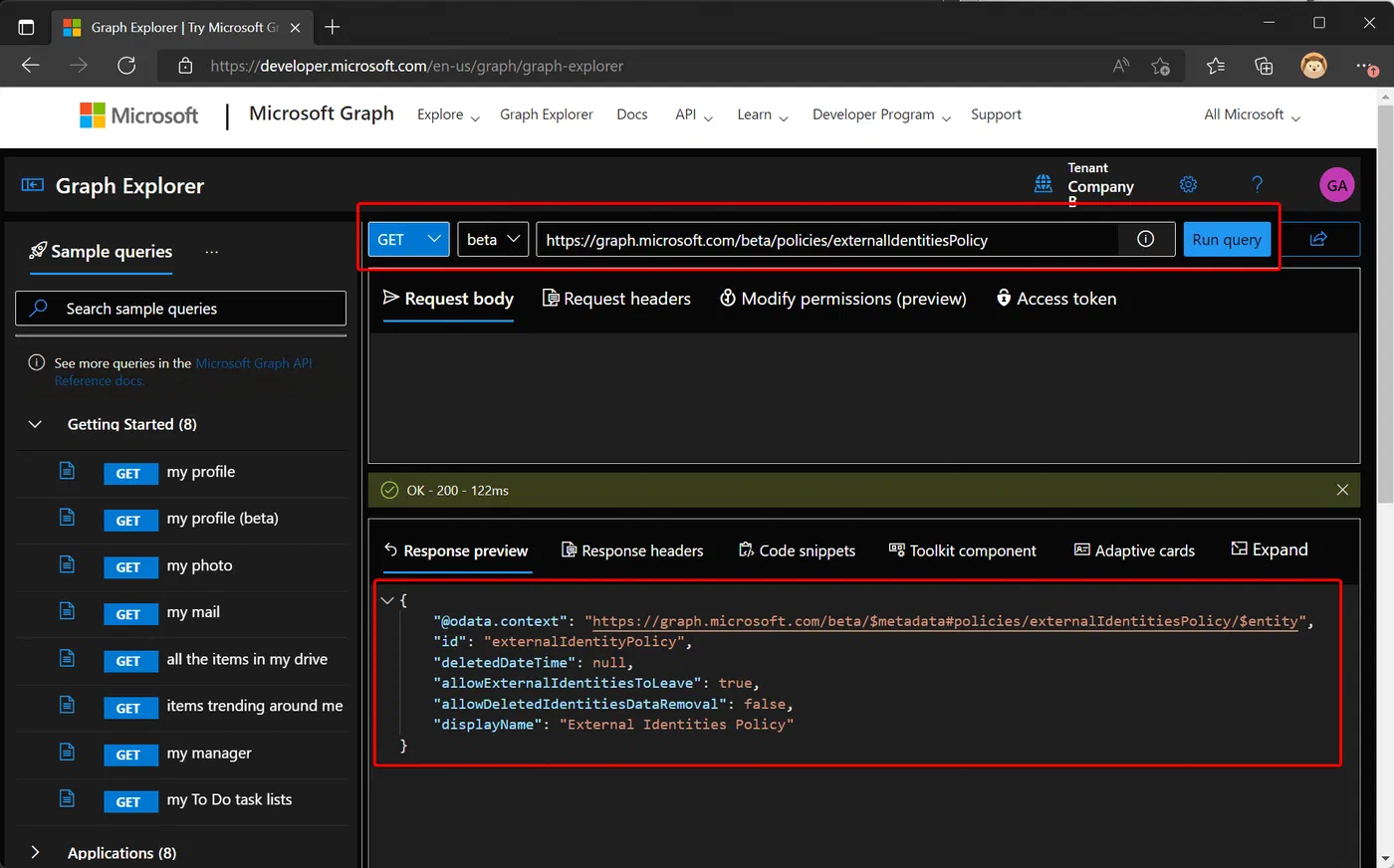
Task: Expand the Learn nav menu
Action: tap(763, 114)
